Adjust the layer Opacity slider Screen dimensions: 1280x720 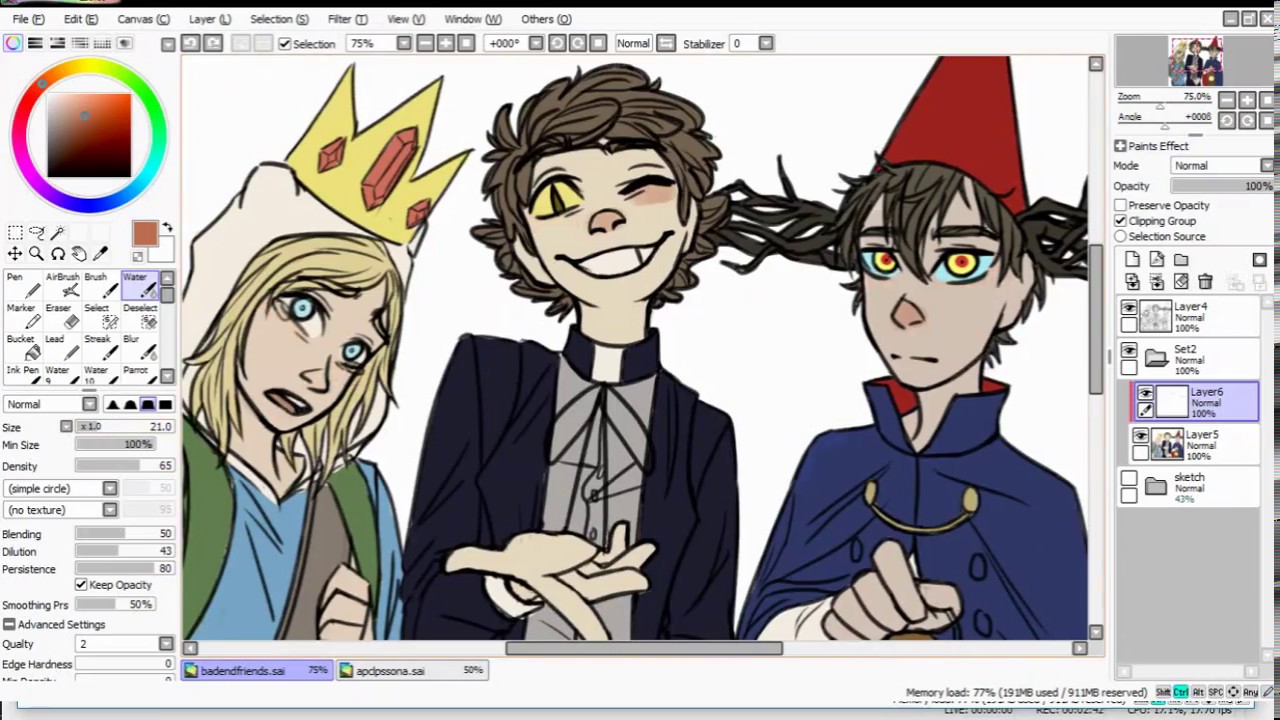click(1221, 186)
